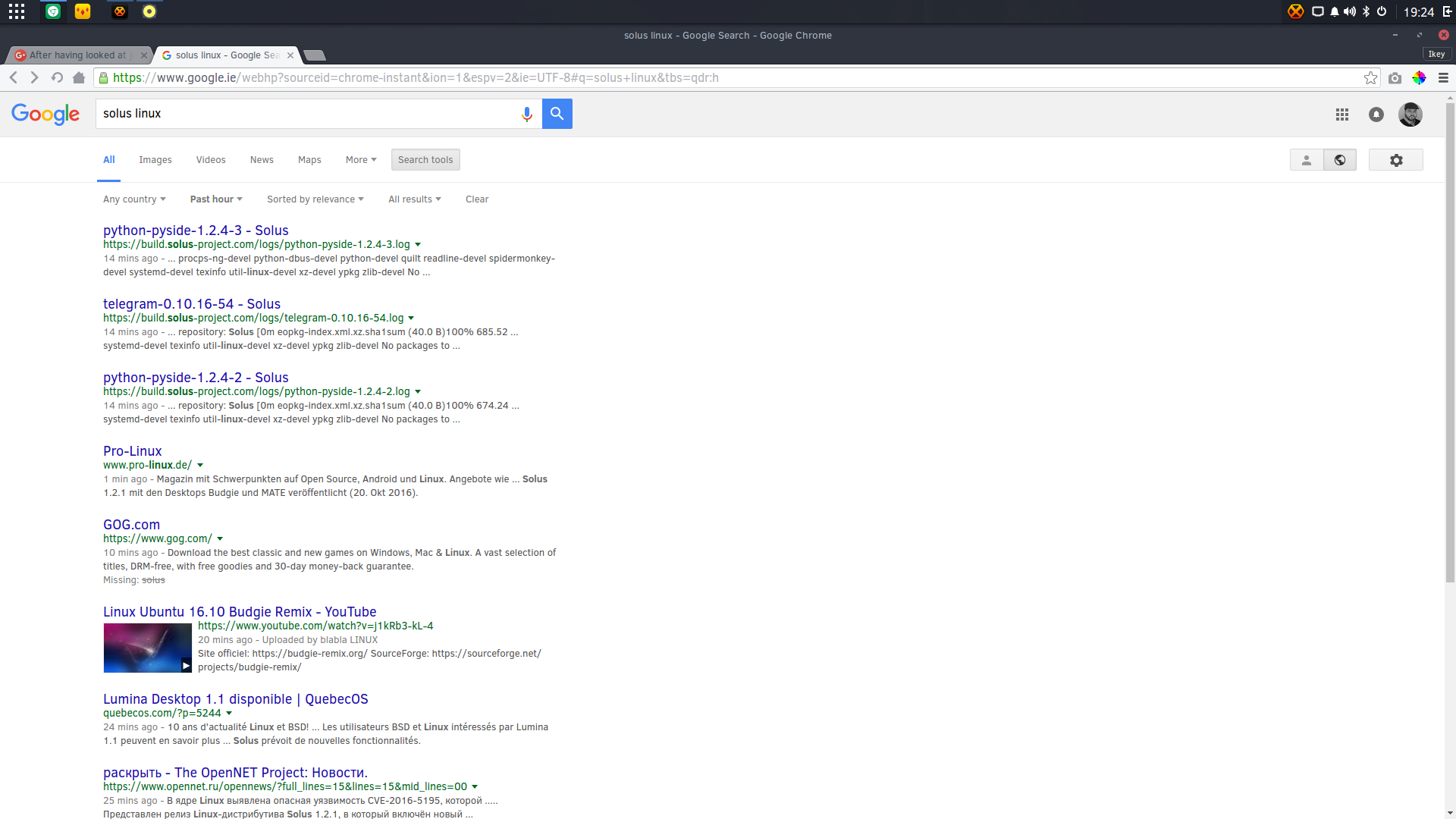The width and height of the screenshot is (1456, 819).
Task: Reload the current page
Action: pos(57,77)
